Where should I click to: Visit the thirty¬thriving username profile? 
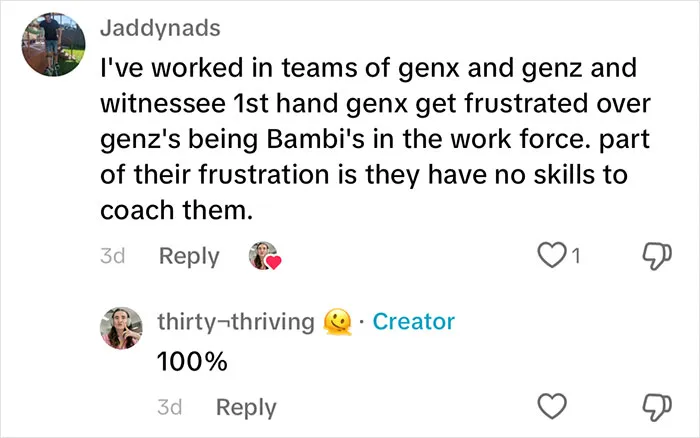236,321
